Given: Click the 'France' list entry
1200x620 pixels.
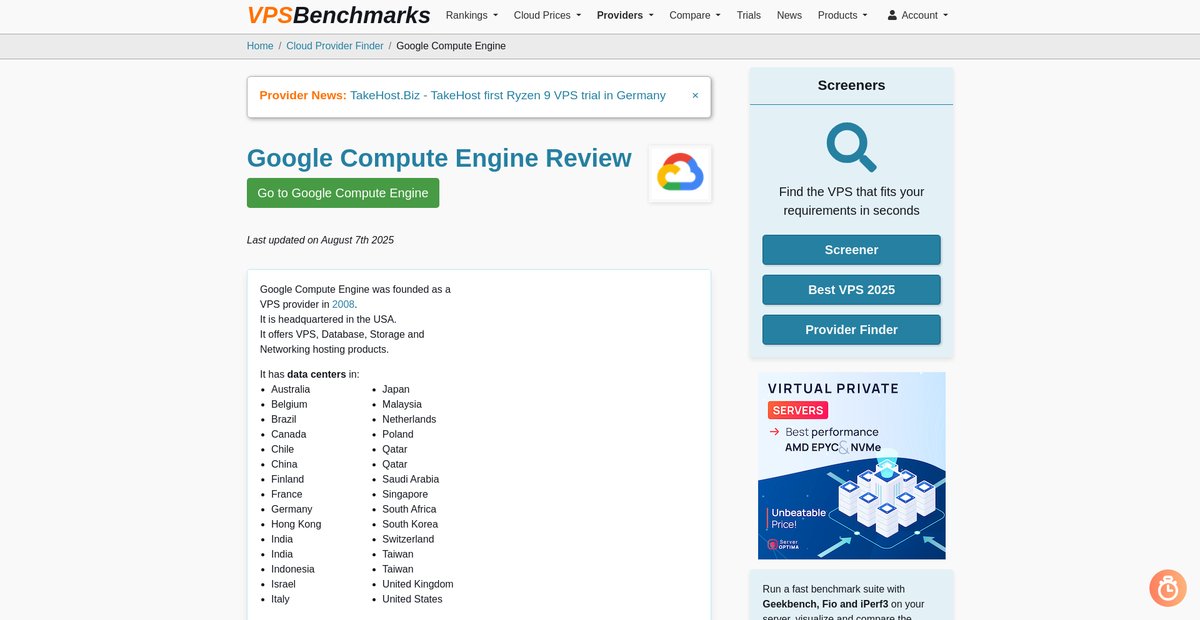Looking at the screenshot, I should click(286, 494).
